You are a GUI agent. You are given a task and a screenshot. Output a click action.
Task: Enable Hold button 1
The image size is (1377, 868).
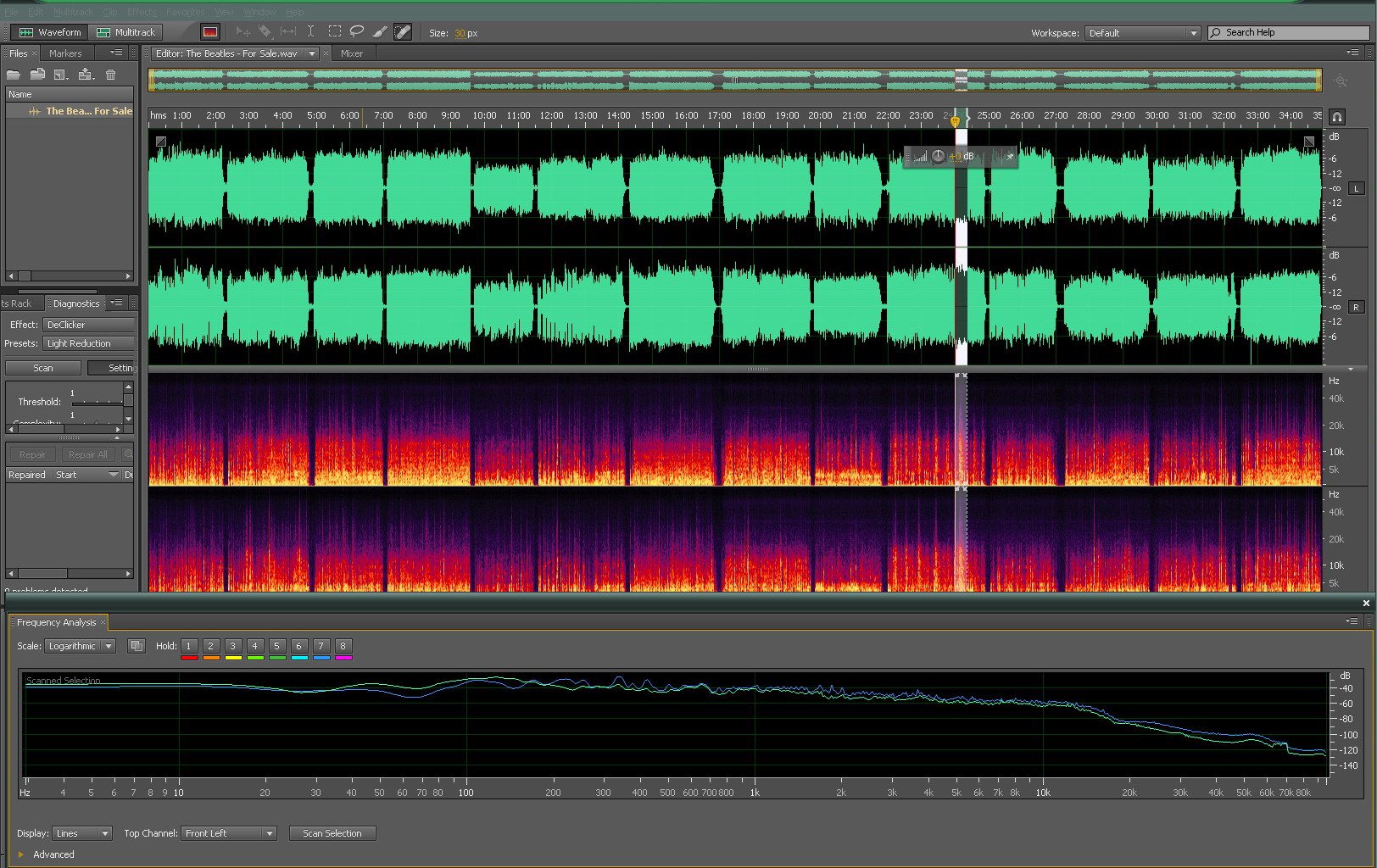[189, 646]
